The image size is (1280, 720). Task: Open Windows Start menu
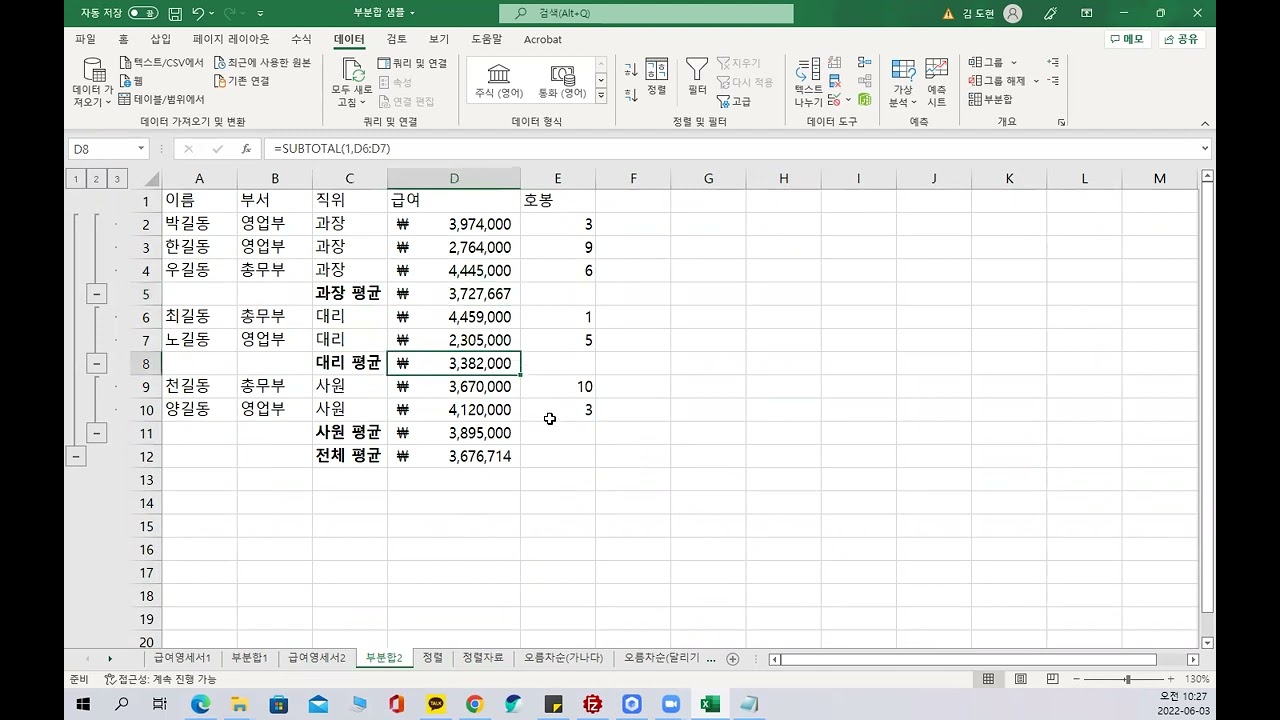coord(84,704)
